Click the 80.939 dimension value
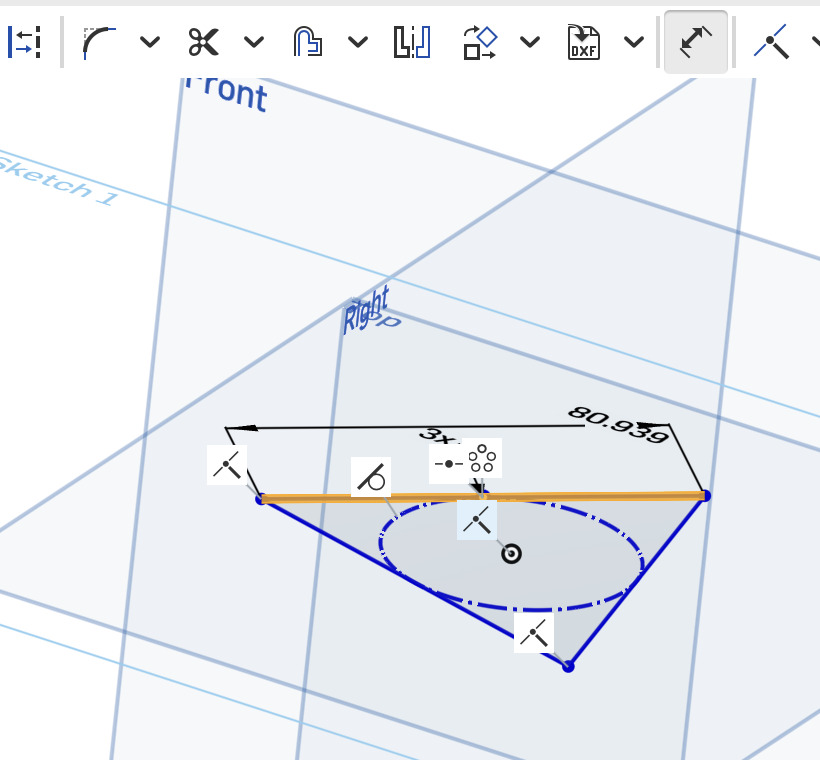This screenshot has height=760, width=820. click(619, 425)
